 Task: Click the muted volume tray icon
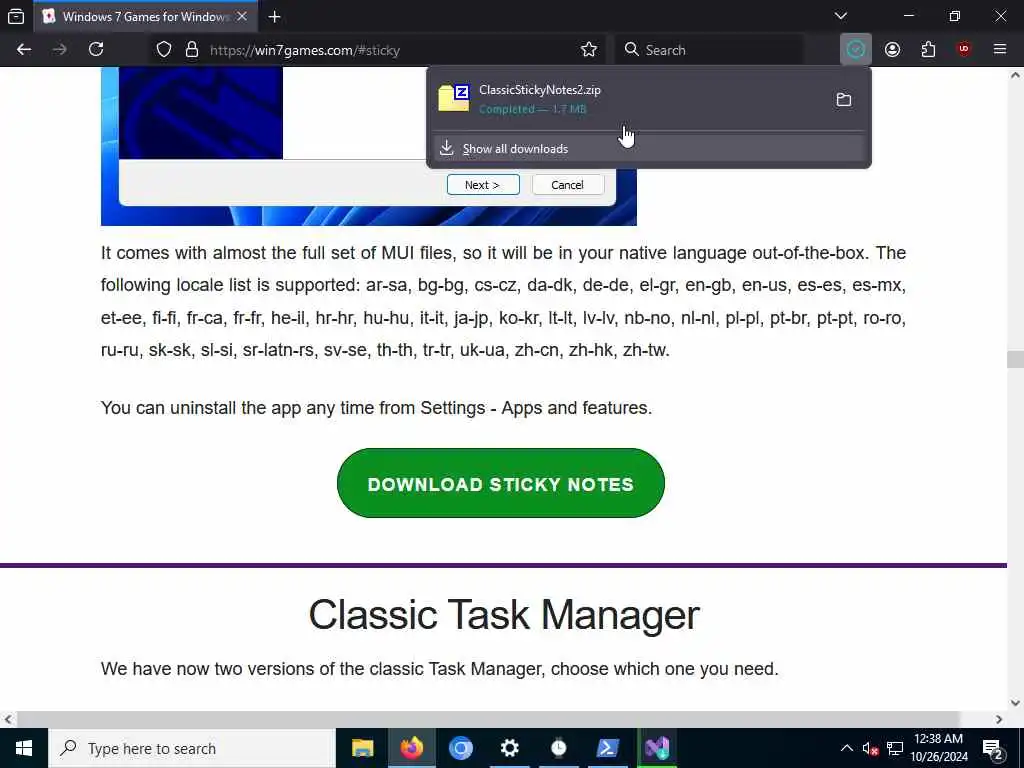pyautogui.click(x=870, y=748)
